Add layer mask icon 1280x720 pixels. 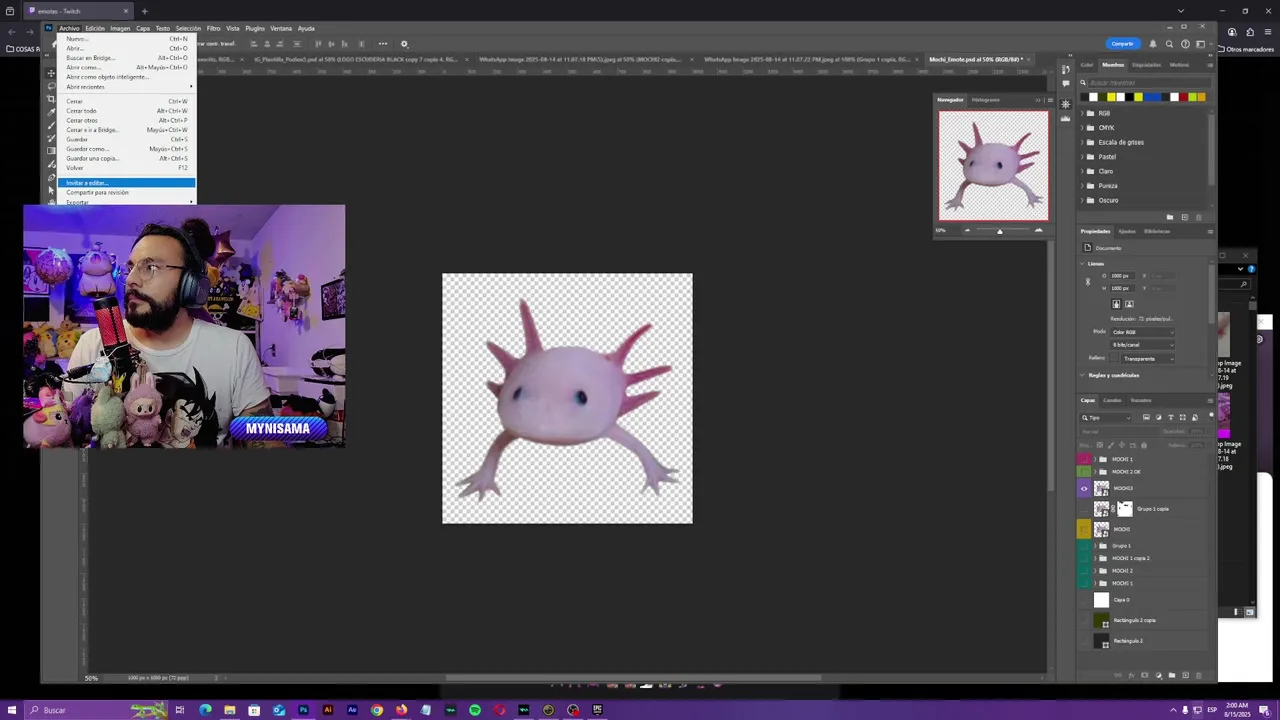1145,675
